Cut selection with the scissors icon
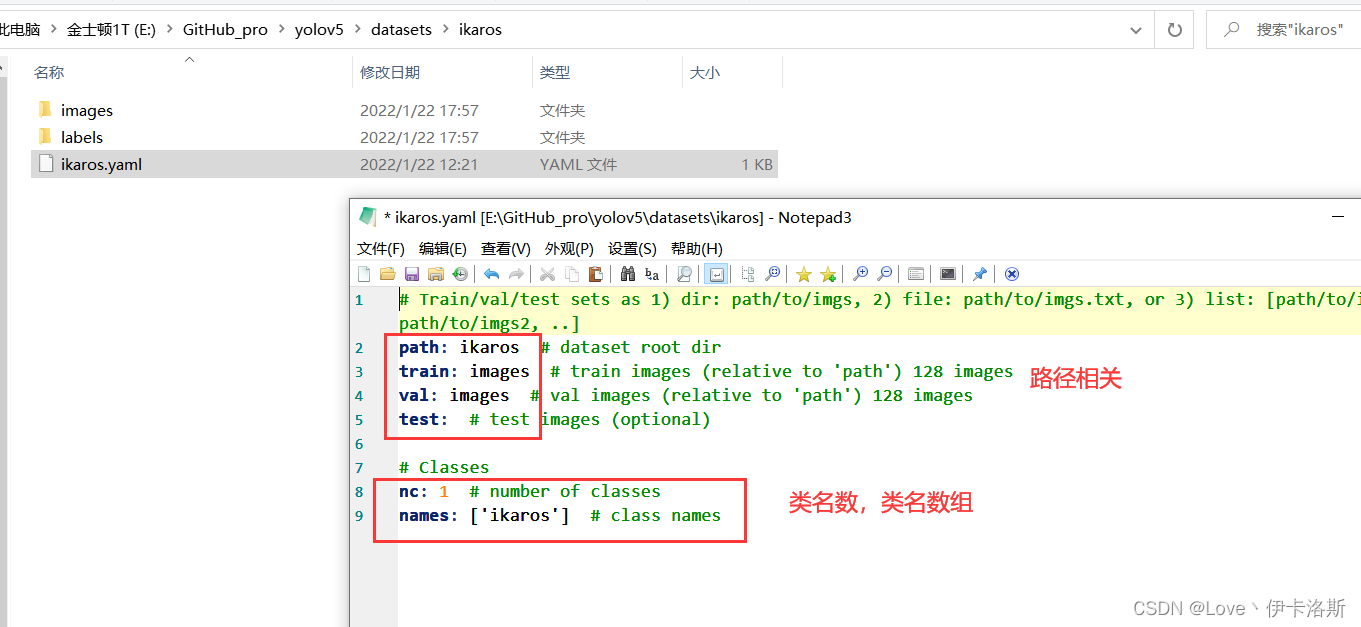Screen dimensions: 1361x627 [548, 274]
